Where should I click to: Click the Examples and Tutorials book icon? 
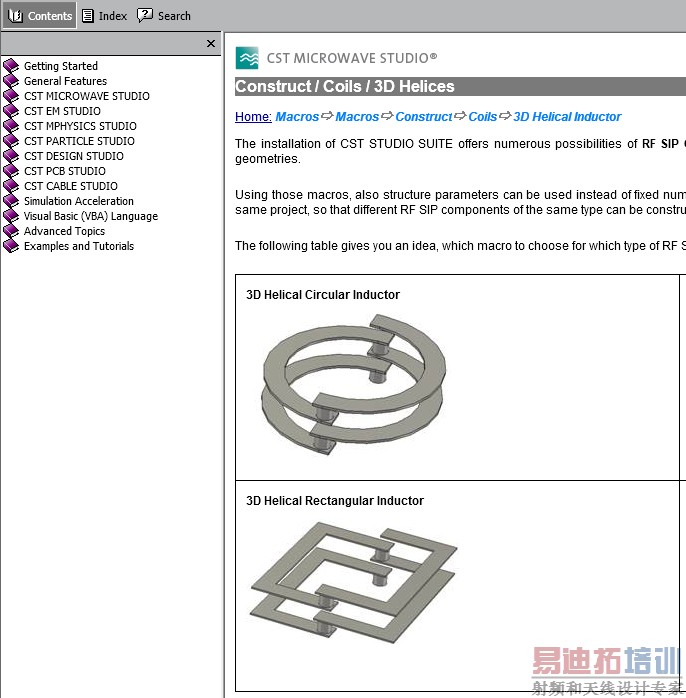click(11, 246)
